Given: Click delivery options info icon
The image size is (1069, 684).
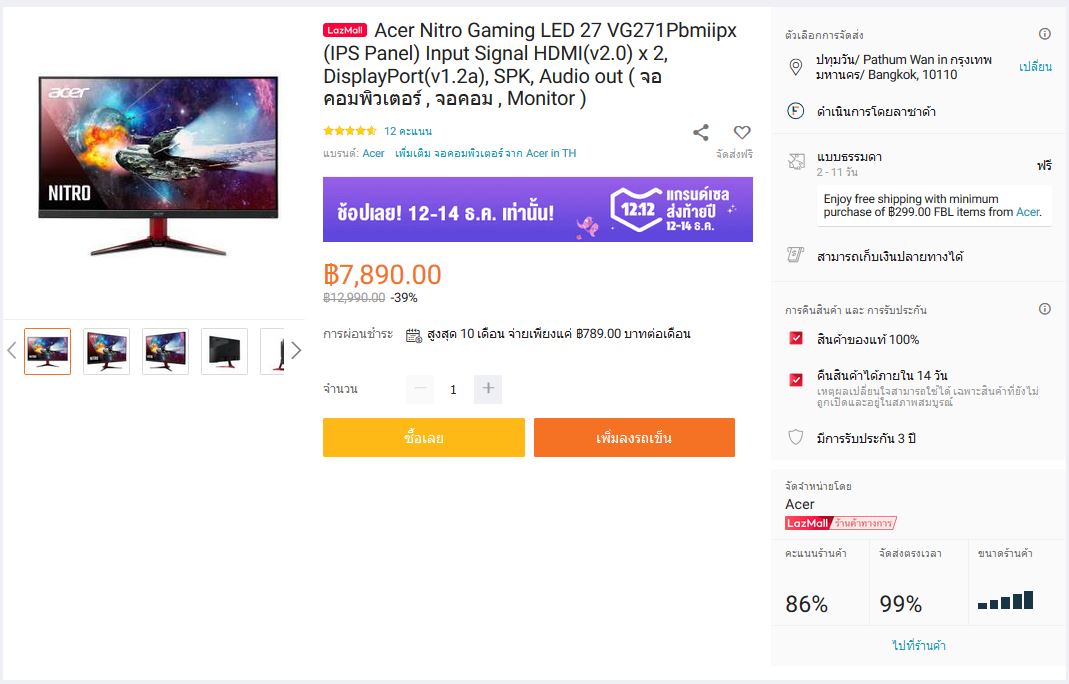Looking at the screenshot, I should tap(1044, 34).
